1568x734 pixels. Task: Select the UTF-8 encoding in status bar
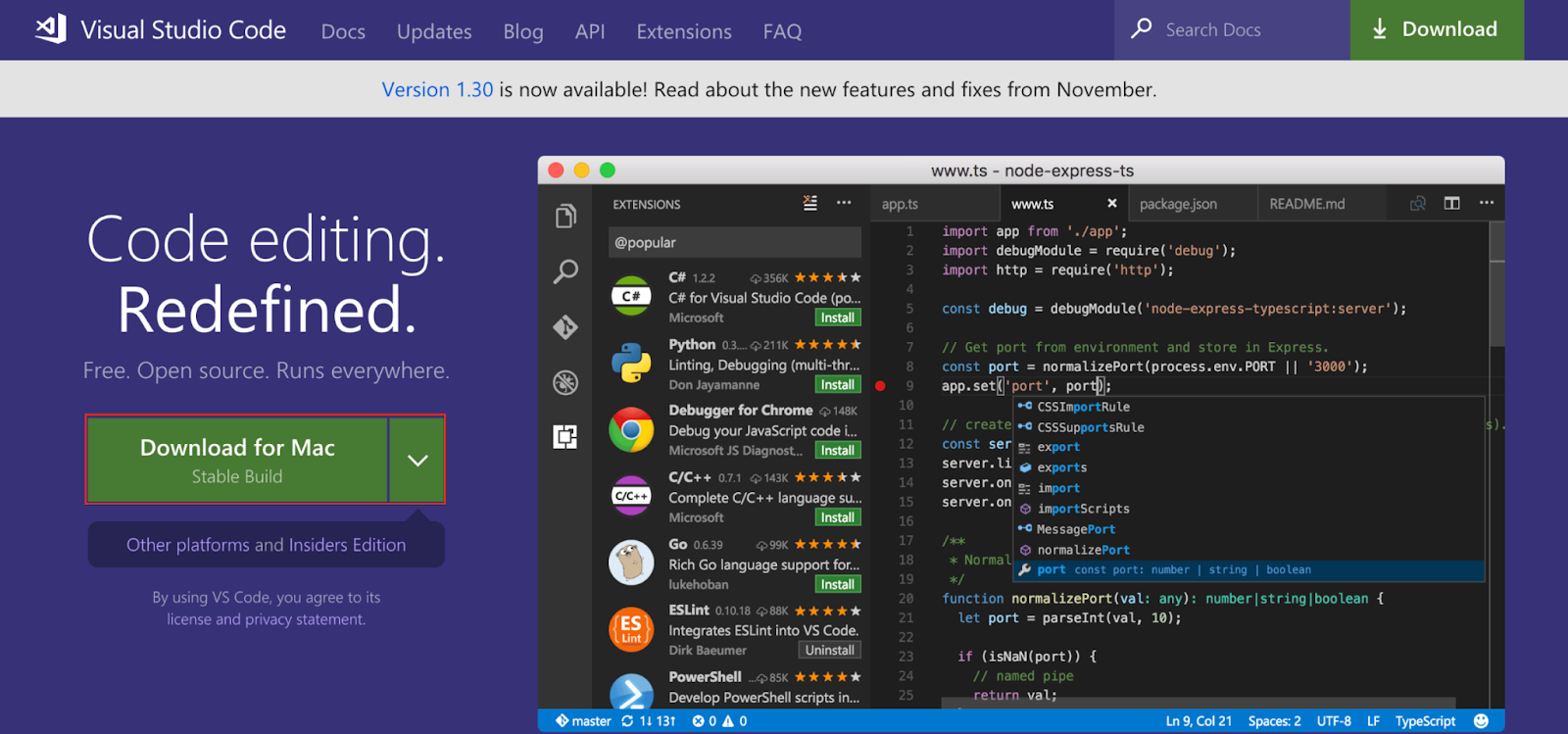pyautogui.click(x=1334, y=721)
